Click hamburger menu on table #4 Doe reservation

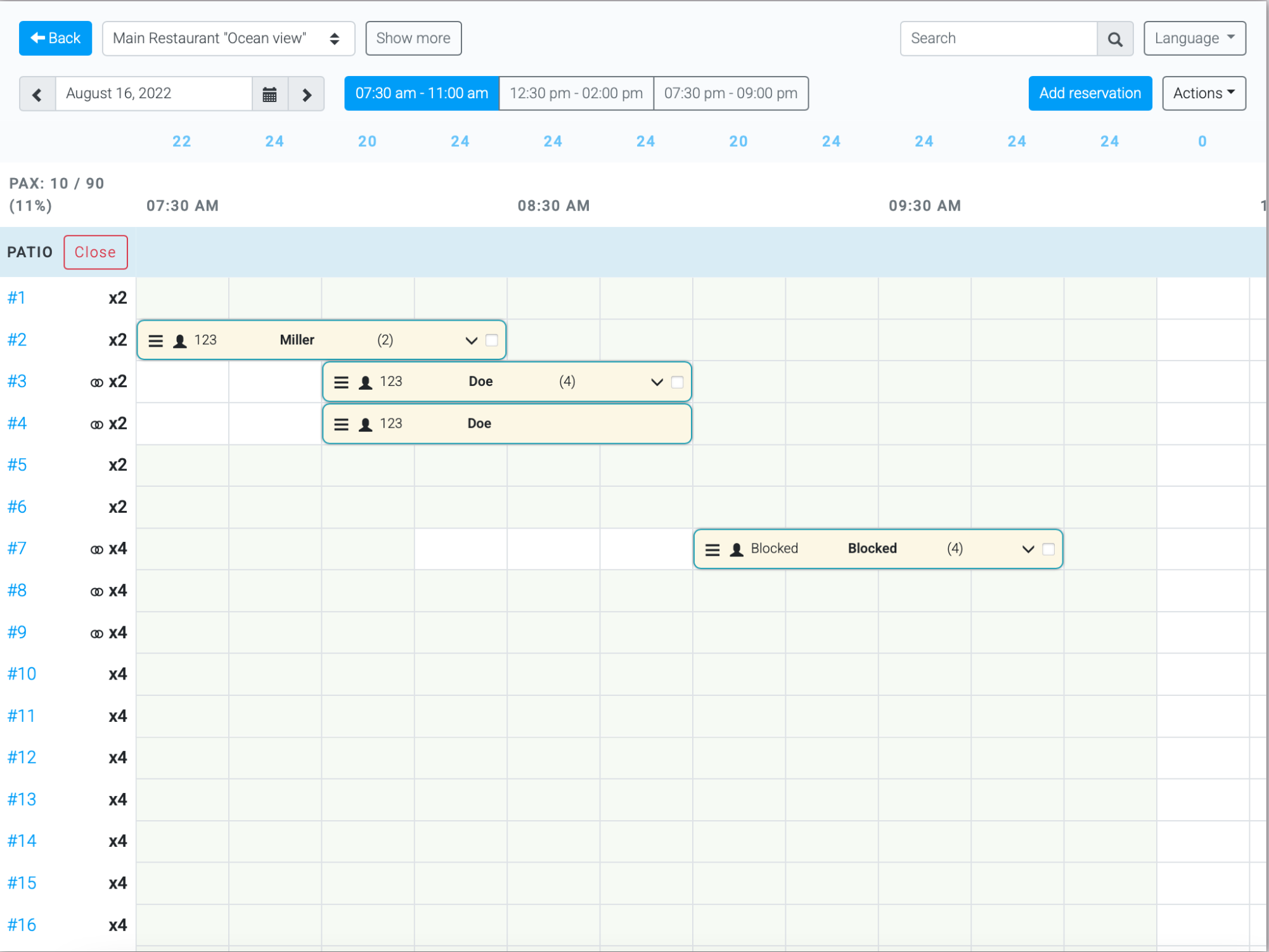[x=341, y=424]
